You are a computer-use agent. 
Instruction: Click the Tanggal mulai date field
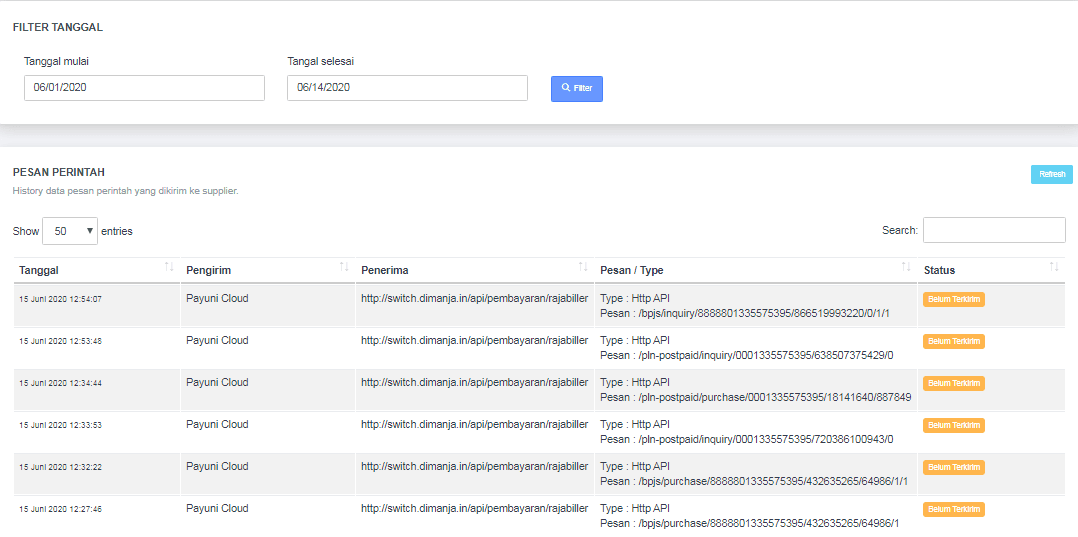point(144,88)
